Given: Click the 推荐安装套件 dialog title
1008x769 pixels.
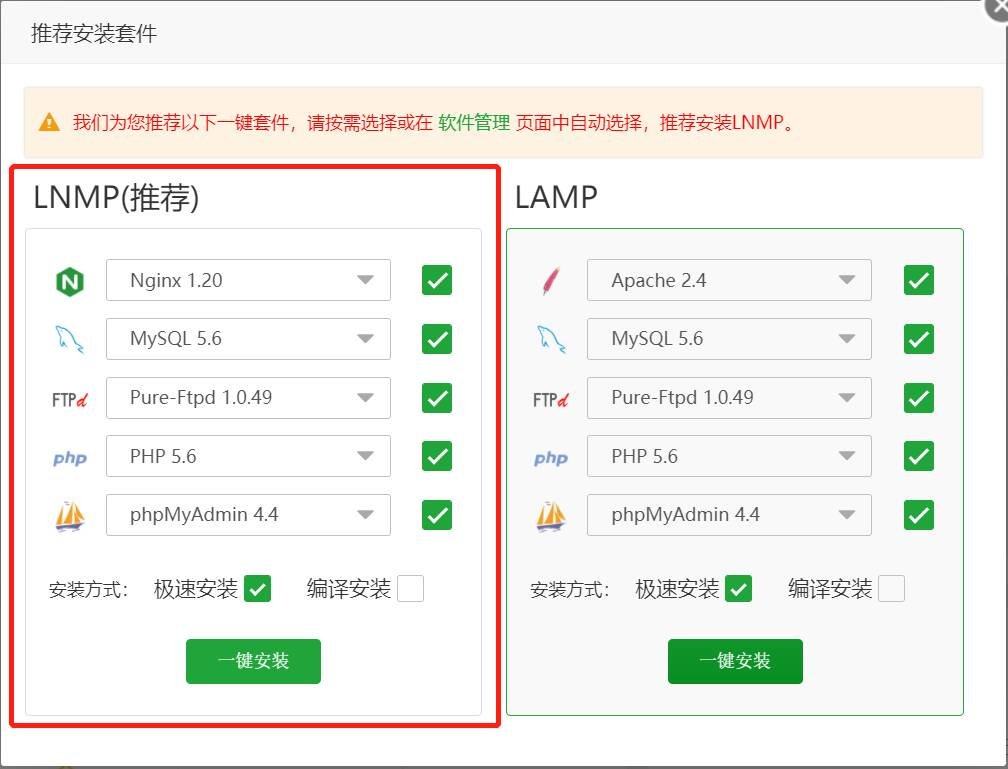Looking at the screenshot, I should point(94,33).
